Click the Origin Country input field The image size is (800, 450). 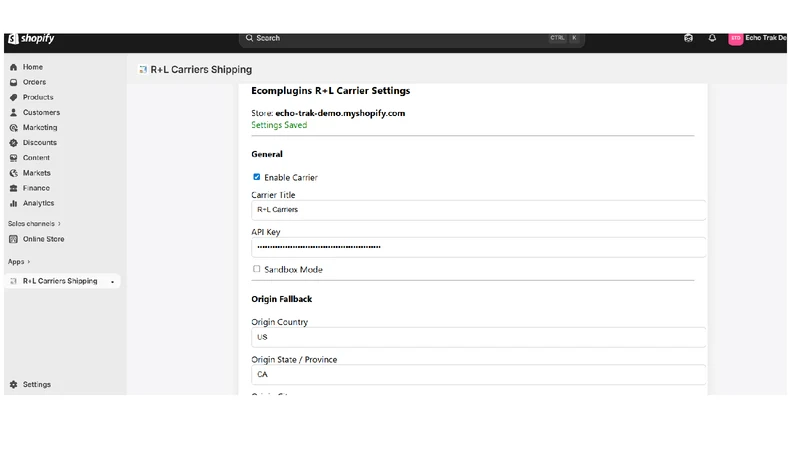tap(479, 337)
